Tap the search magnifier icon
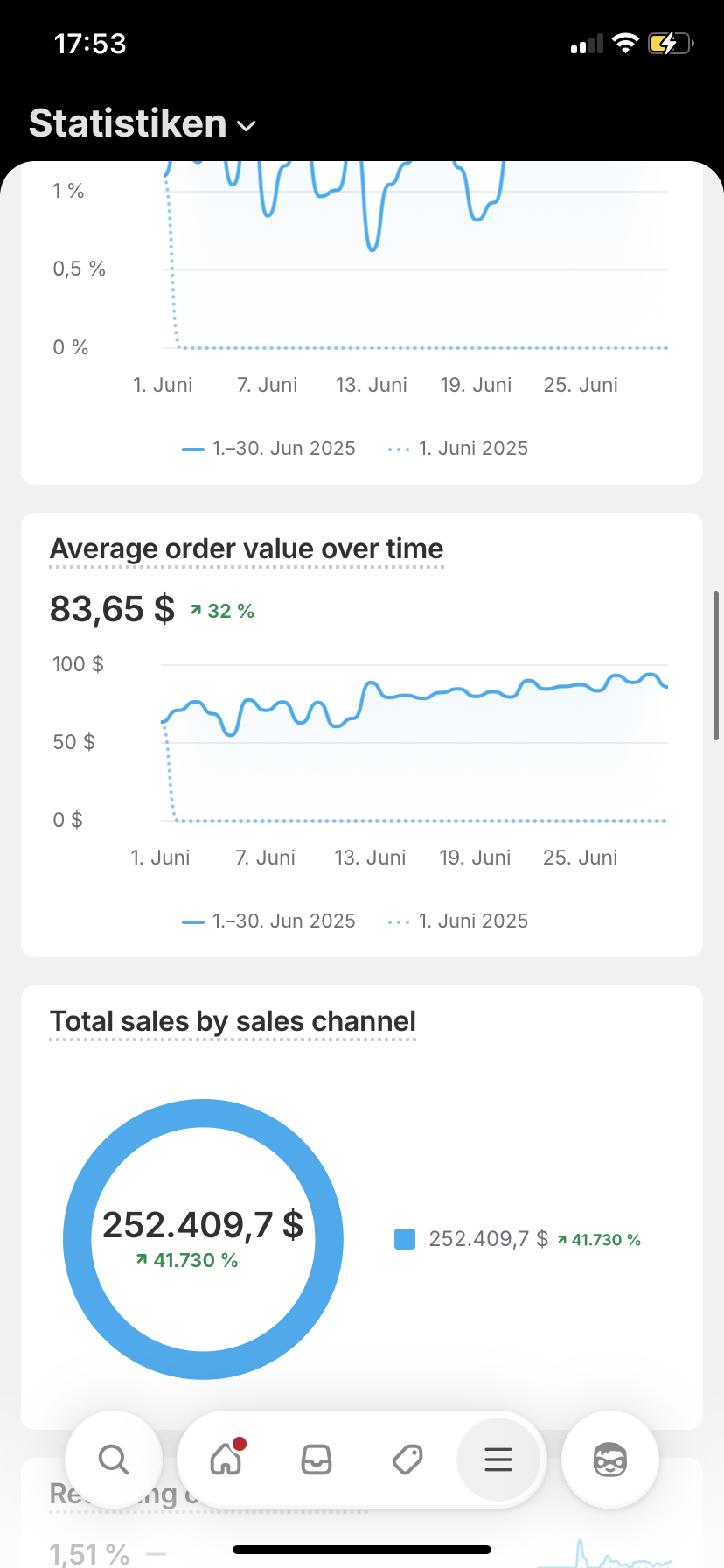724x1568 pixels. pyautogui.click(x=114, y=1459)
